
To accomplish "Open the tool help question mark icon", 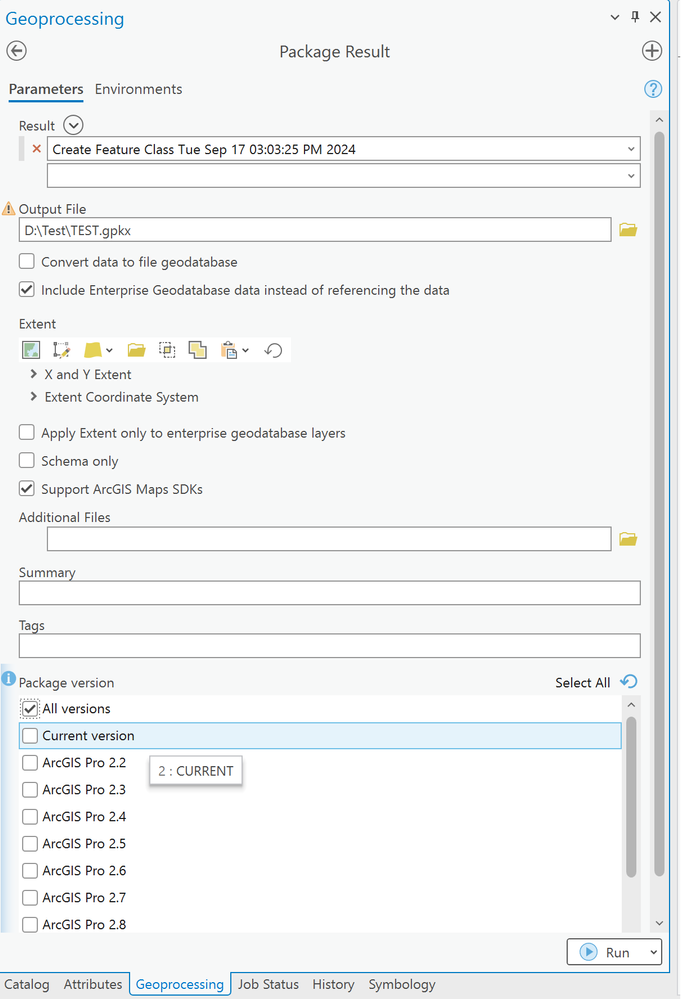I will pos(653,89).
